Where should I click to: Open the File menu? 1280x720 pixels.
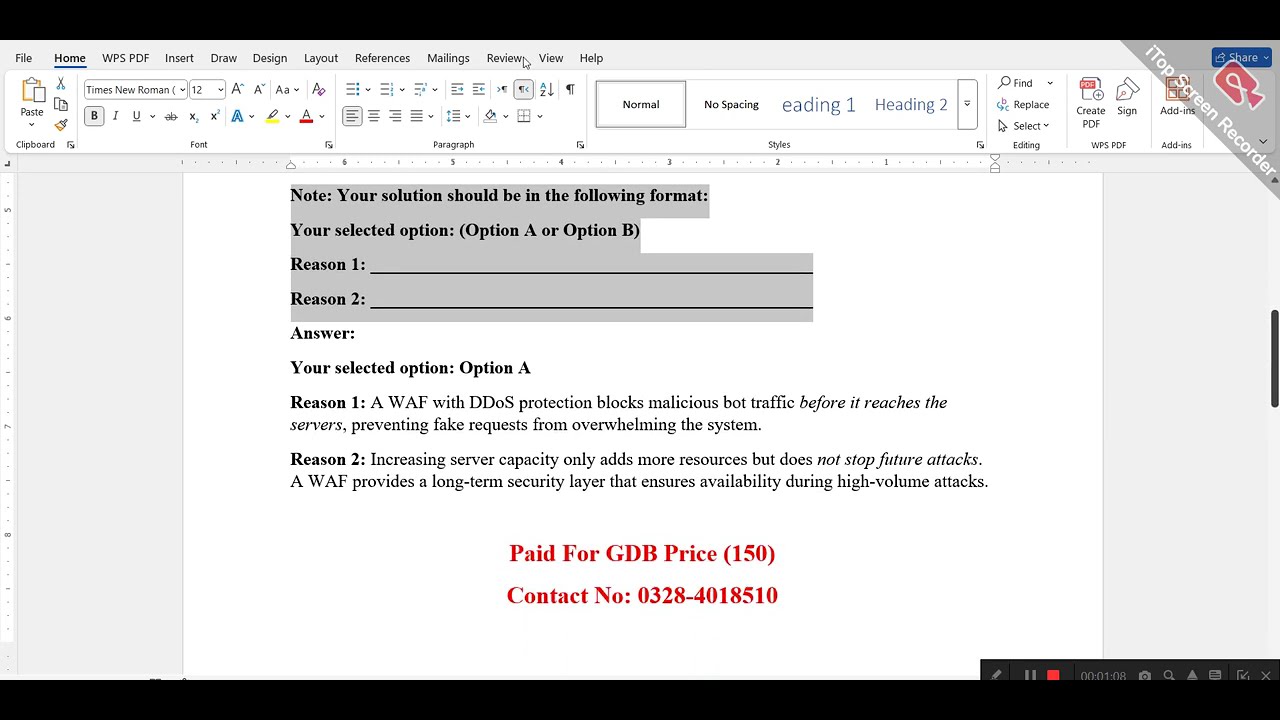click(x=23, y=58)
